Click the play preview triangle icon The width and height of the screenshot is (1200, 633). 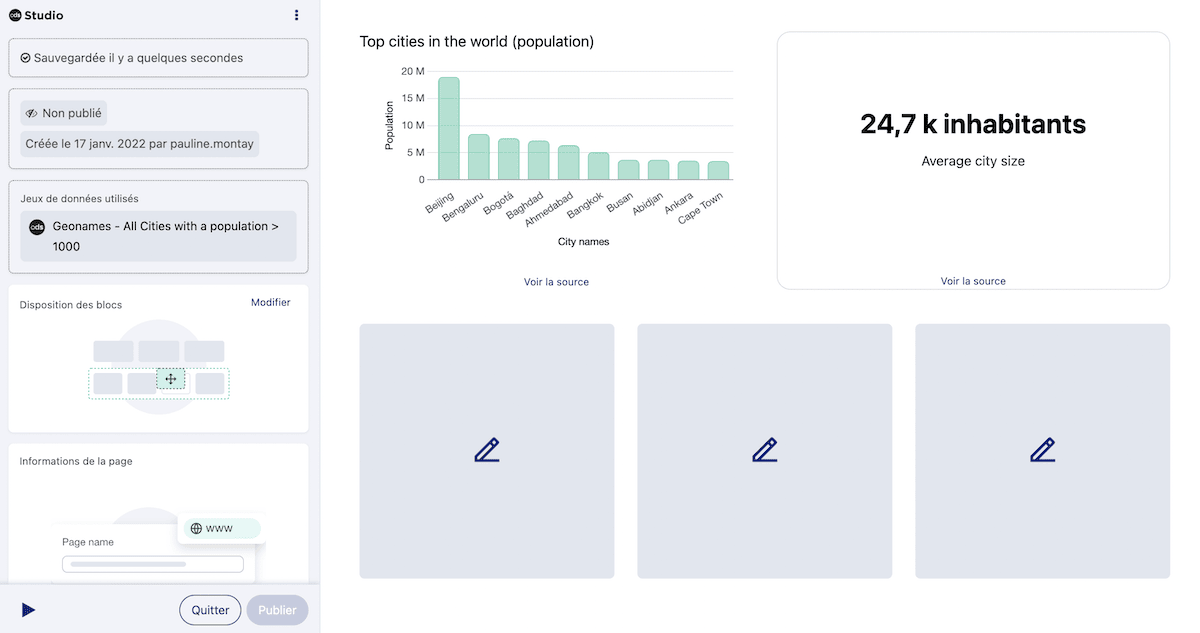click(x=28, y=610)
